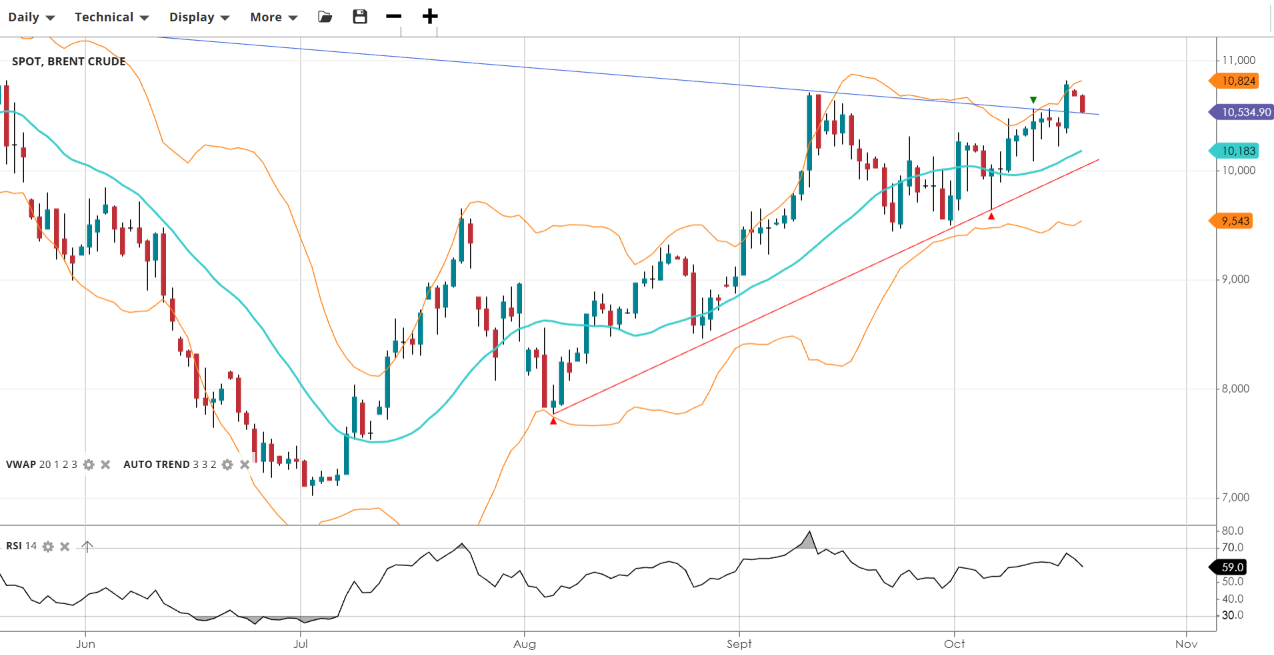Click the SPOT, BRENT CRUDE chart title

coord(69,62)
